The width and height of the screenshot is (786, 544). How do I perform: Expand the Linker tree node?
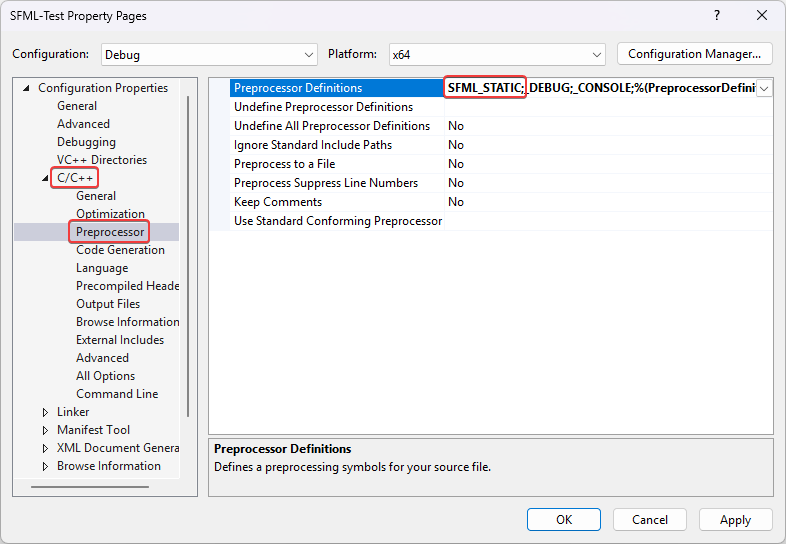tap(46, 412)
